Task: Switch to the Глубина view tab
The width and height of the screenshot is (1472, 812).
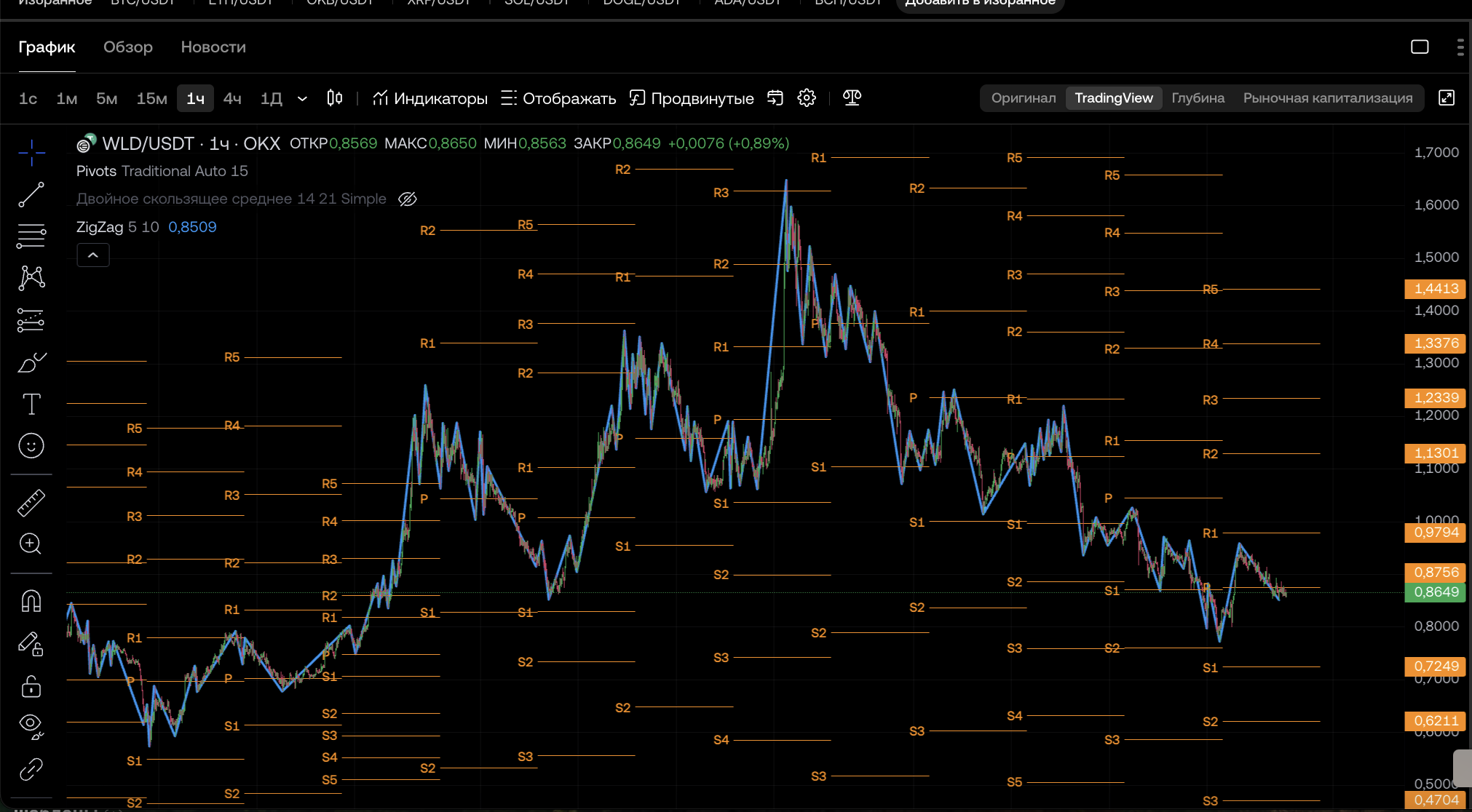Action: tap(1198, 98)
